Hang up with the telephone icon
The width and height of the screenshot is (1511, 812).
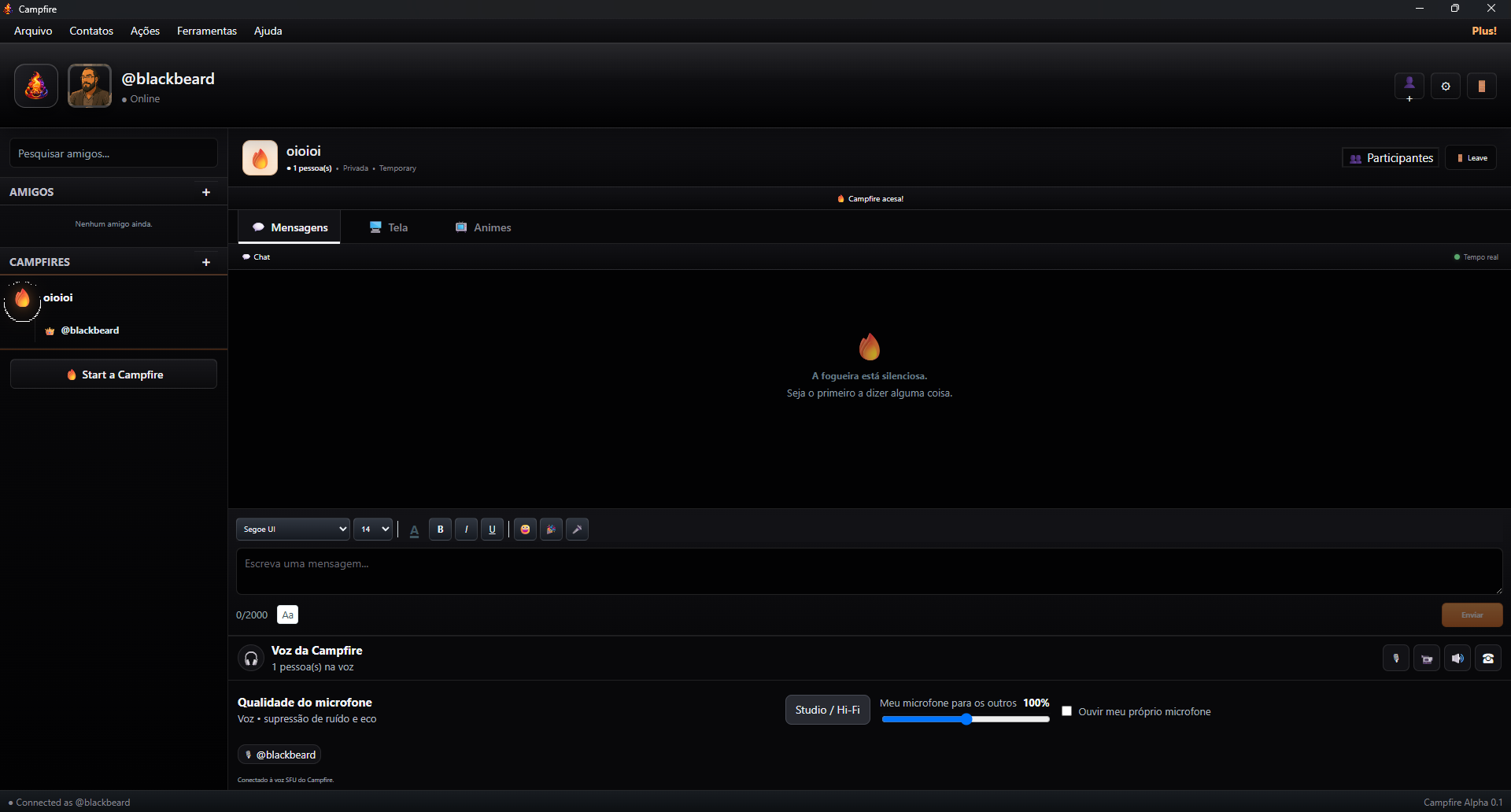point(1488,659)
